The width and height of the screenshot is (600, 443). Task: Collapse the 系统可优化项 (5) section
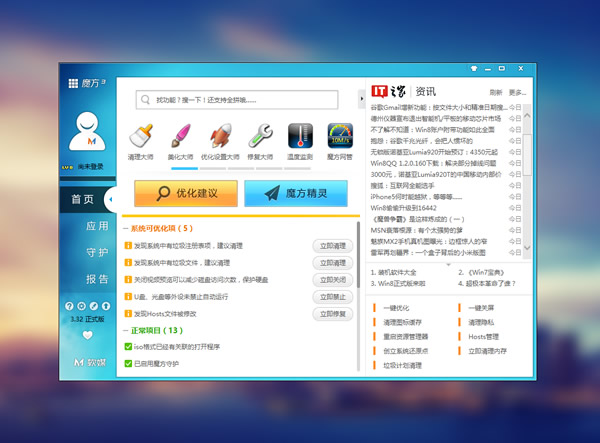point(126,229)
